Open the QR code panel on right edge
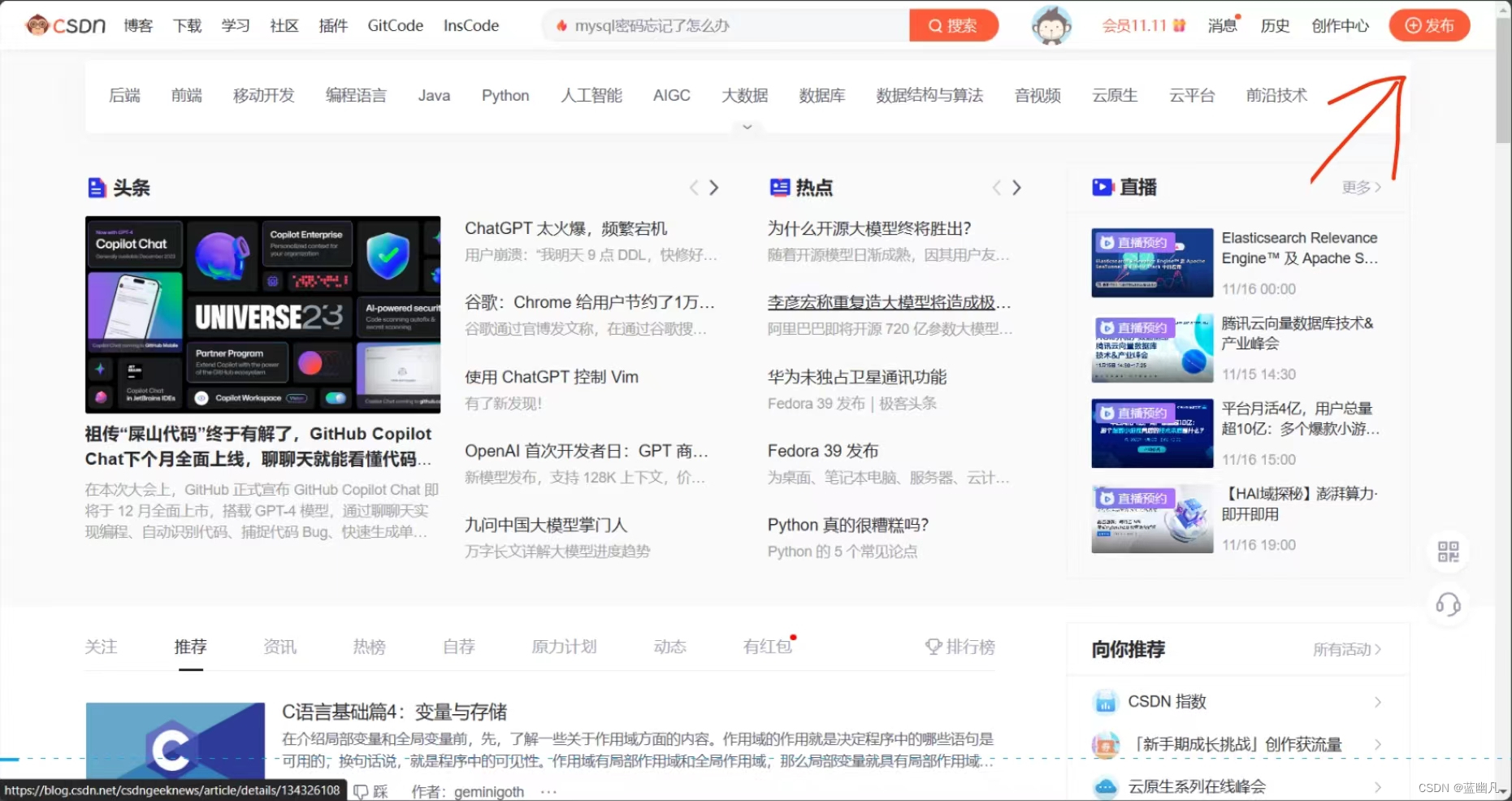This screenshot has width=1512, height=801. (1449, 552)
